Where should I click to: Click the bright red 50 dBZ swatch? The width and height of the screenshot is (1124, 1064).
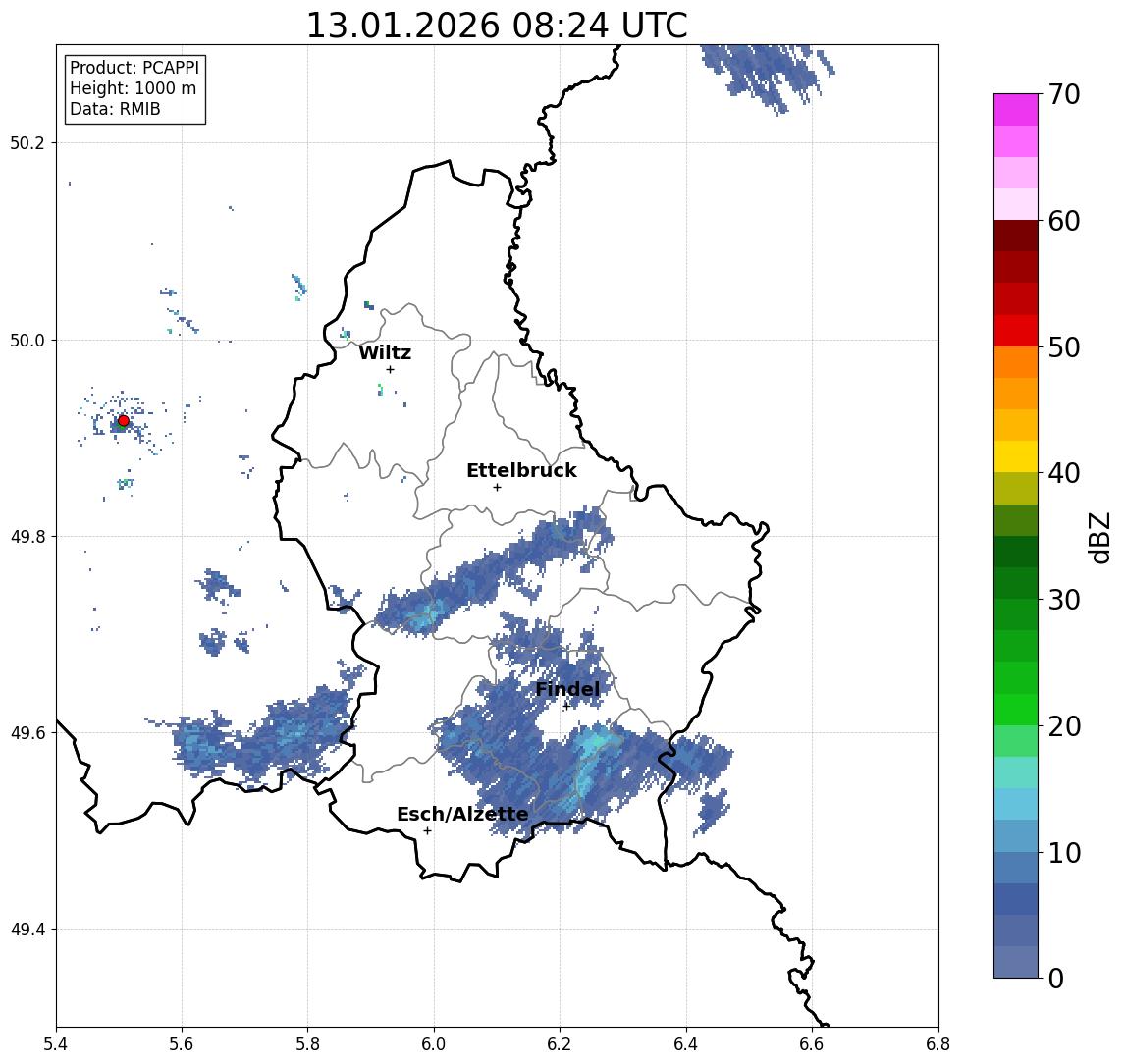coord(1016,331)
